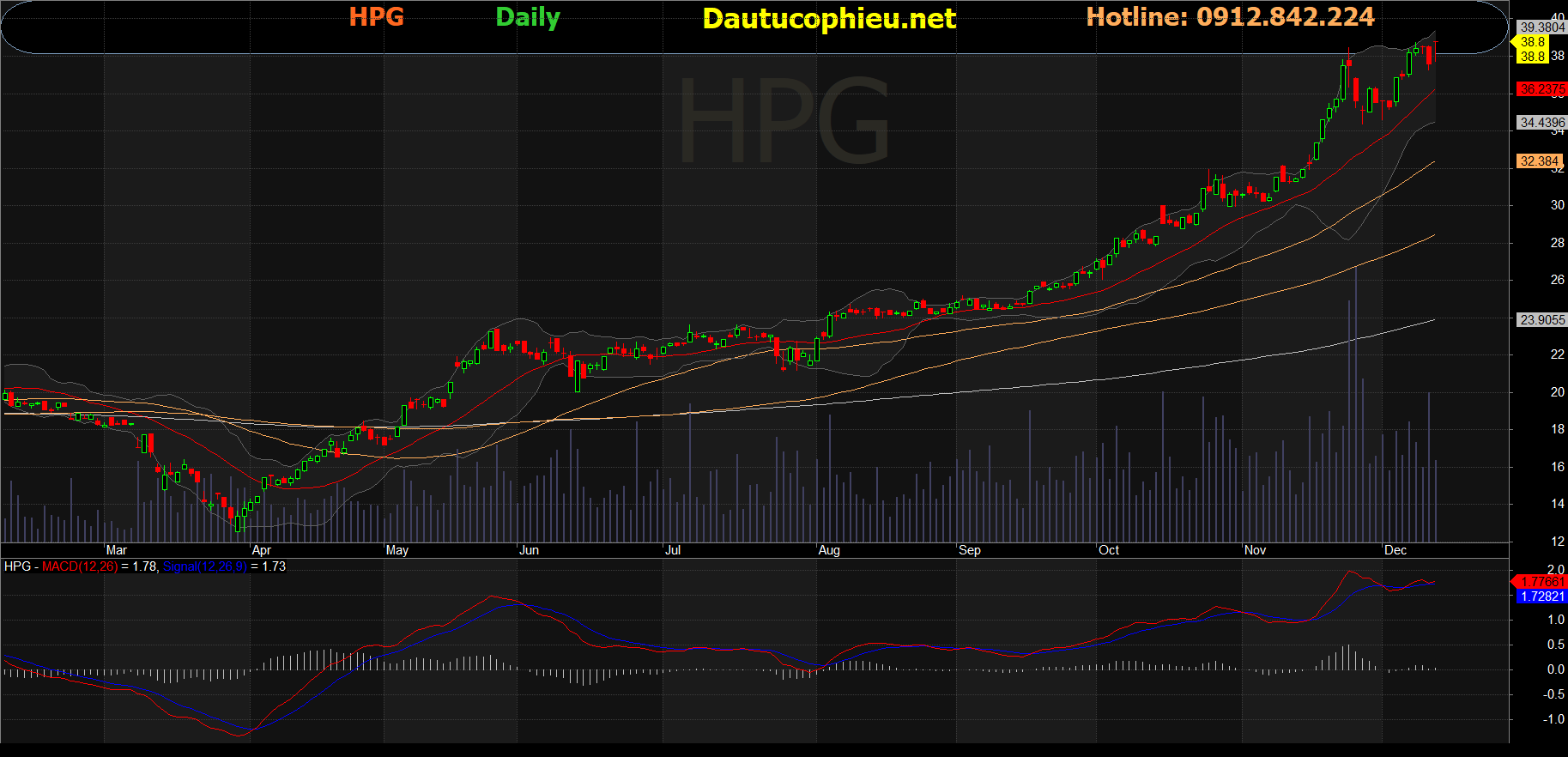Open the Dautucophieu.net link
1568x757 pixels.
[828, 19]
